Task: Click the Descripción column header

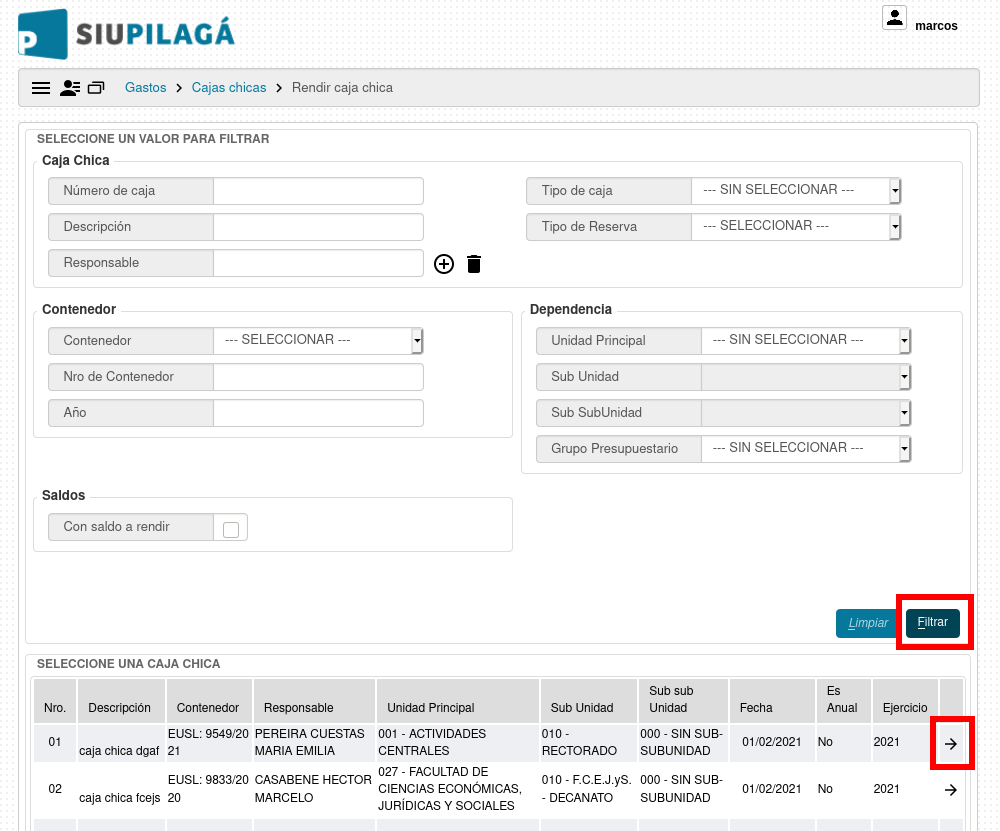Action: click(x=121, y=701)
